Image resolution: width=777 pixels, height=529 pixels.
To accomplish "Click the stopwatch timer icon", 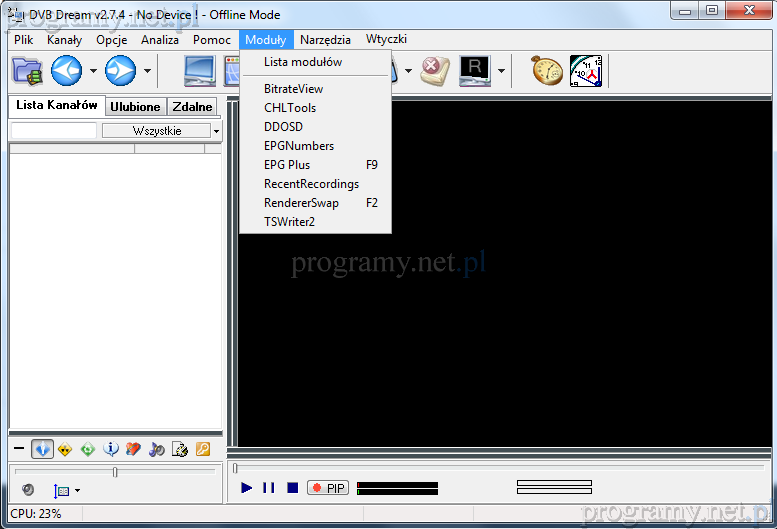I will [x=547, y=71].
